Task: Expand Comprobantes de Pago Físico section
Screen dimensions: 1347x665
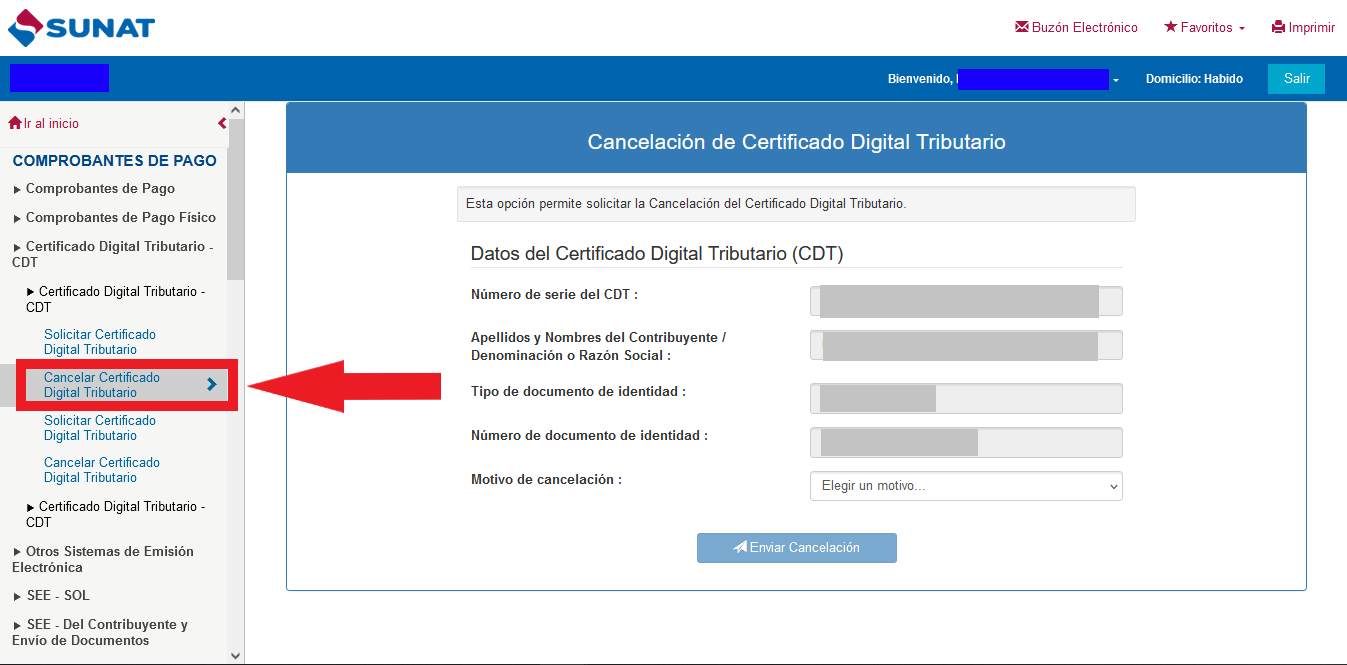Action: (114, 217)
